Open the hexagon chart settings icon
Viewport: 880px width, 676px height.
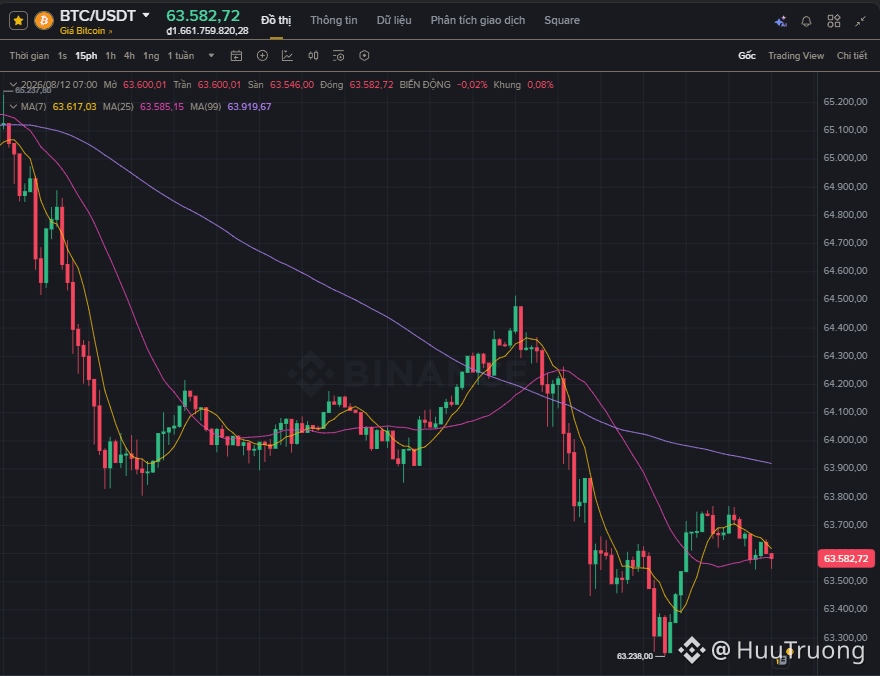click(x=364, y=56)
